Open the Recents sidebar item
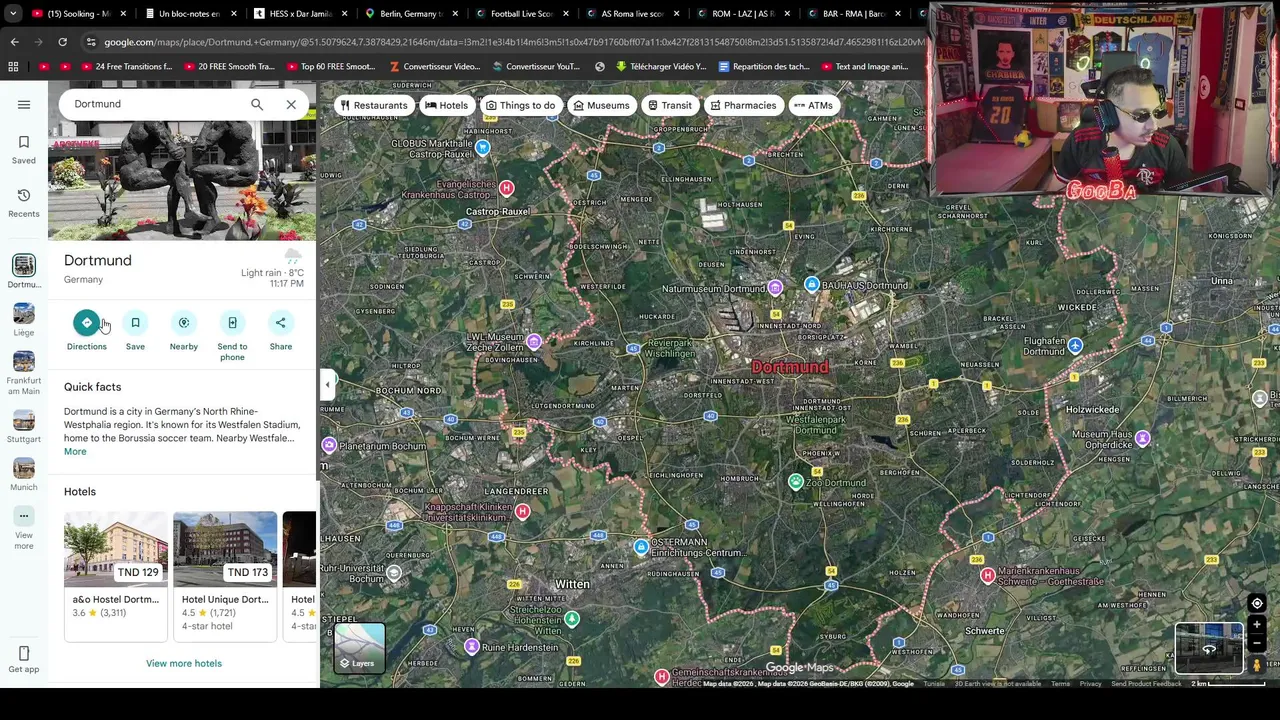1280x720 pixels. (x=24, y=202)
